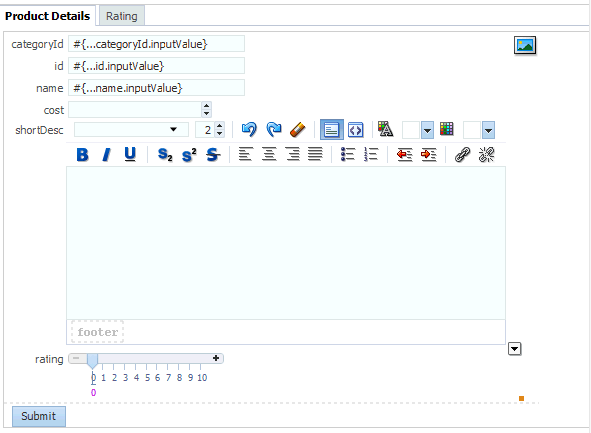Click the Undo arrow icon

coord(249,130)
